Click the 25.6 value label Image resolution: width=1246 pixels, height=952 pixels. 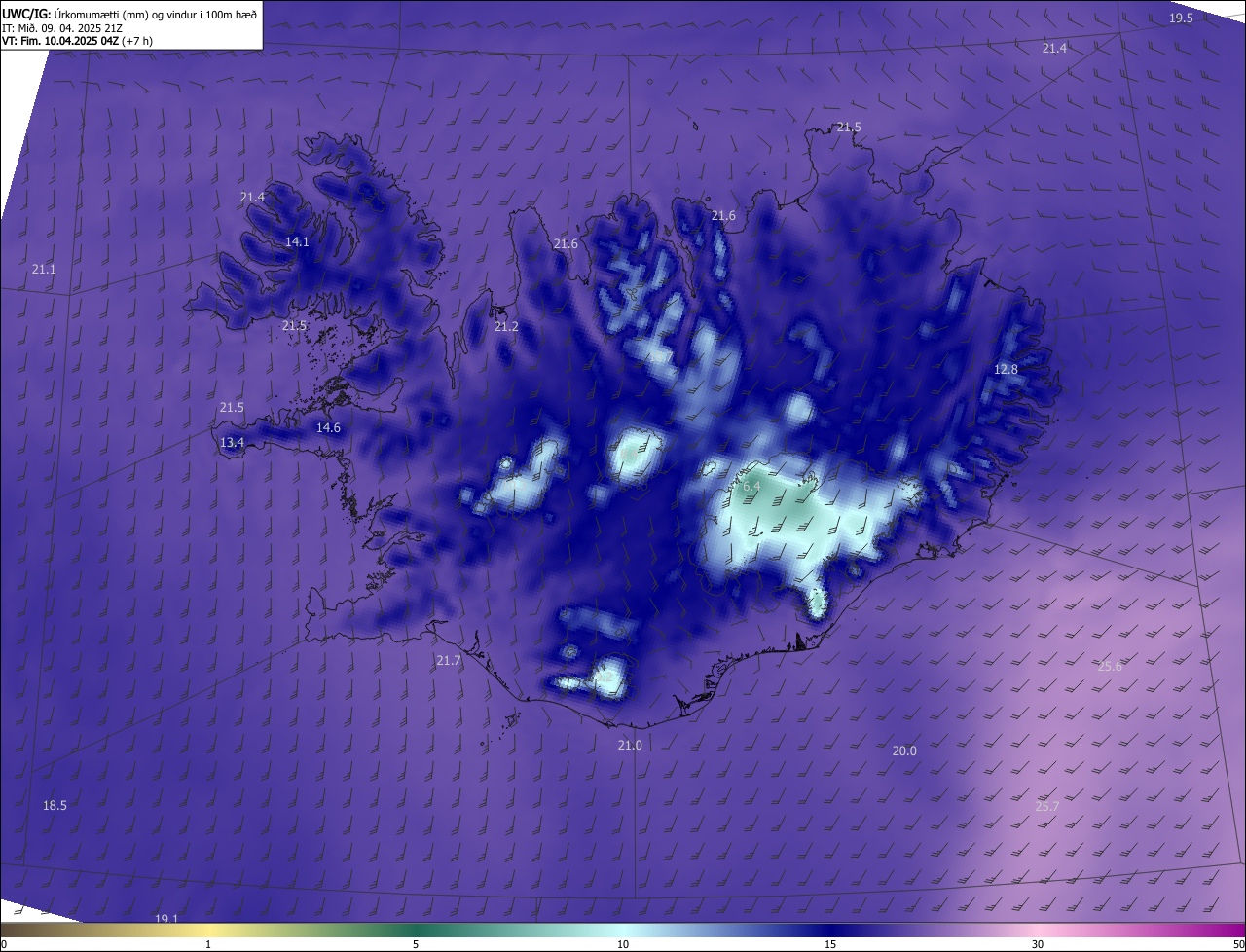click(x=1110, y=667)
